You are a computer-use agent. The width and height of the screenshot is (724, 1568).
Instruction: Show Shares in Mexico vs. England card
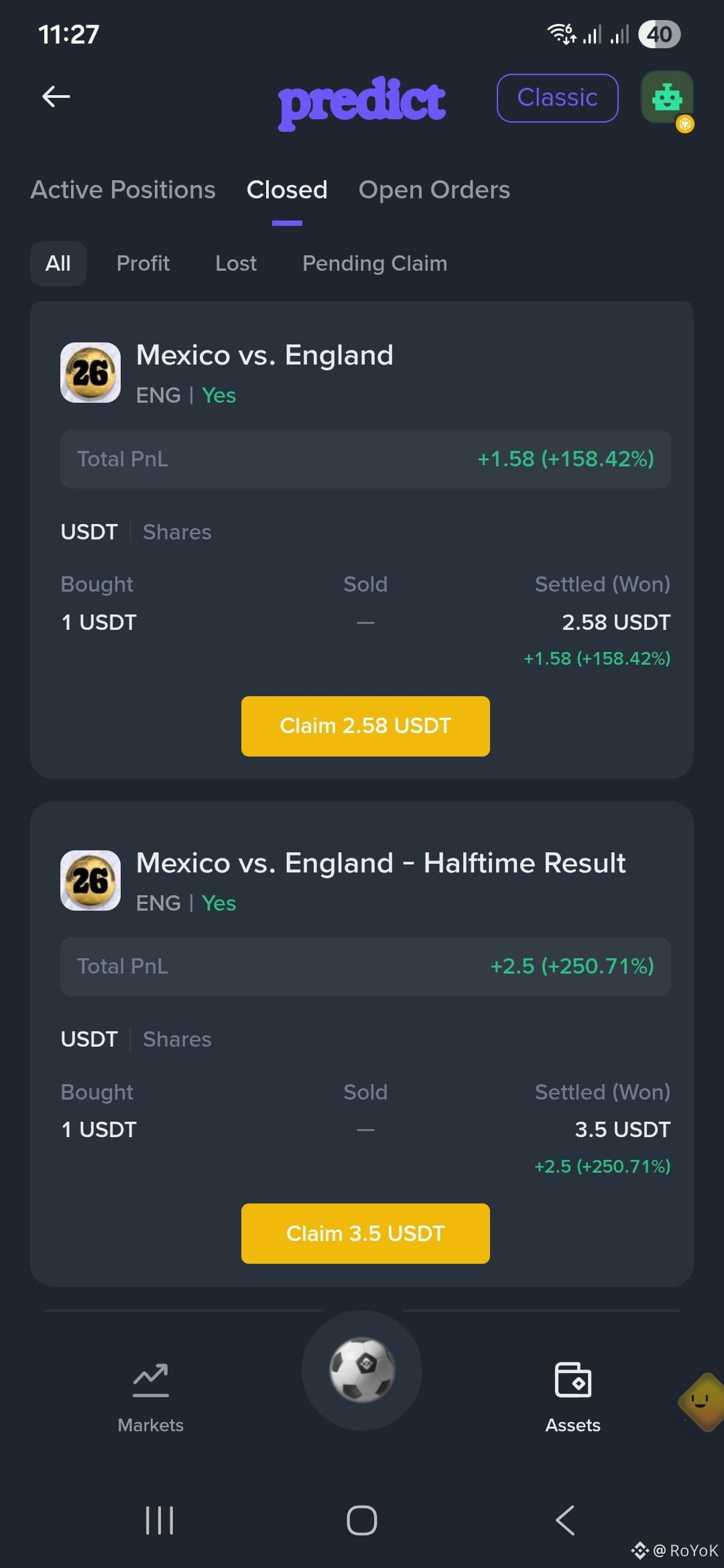coord(177,532)
